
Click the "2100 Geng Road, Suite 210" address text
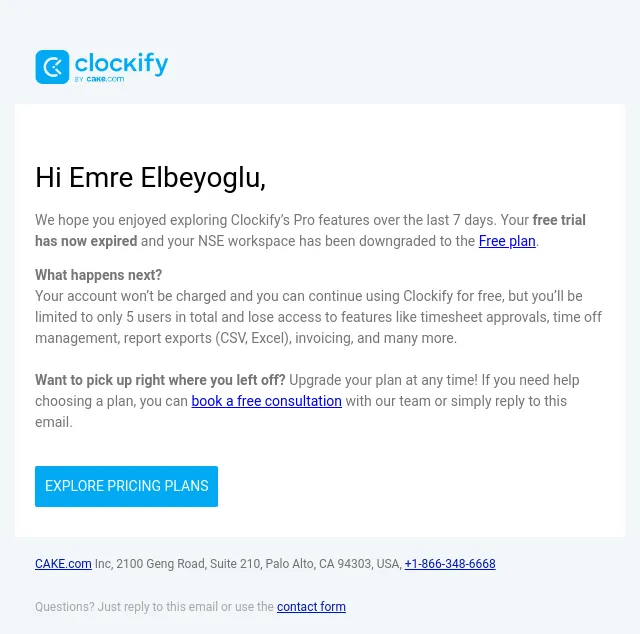click(x=188, y=564)
